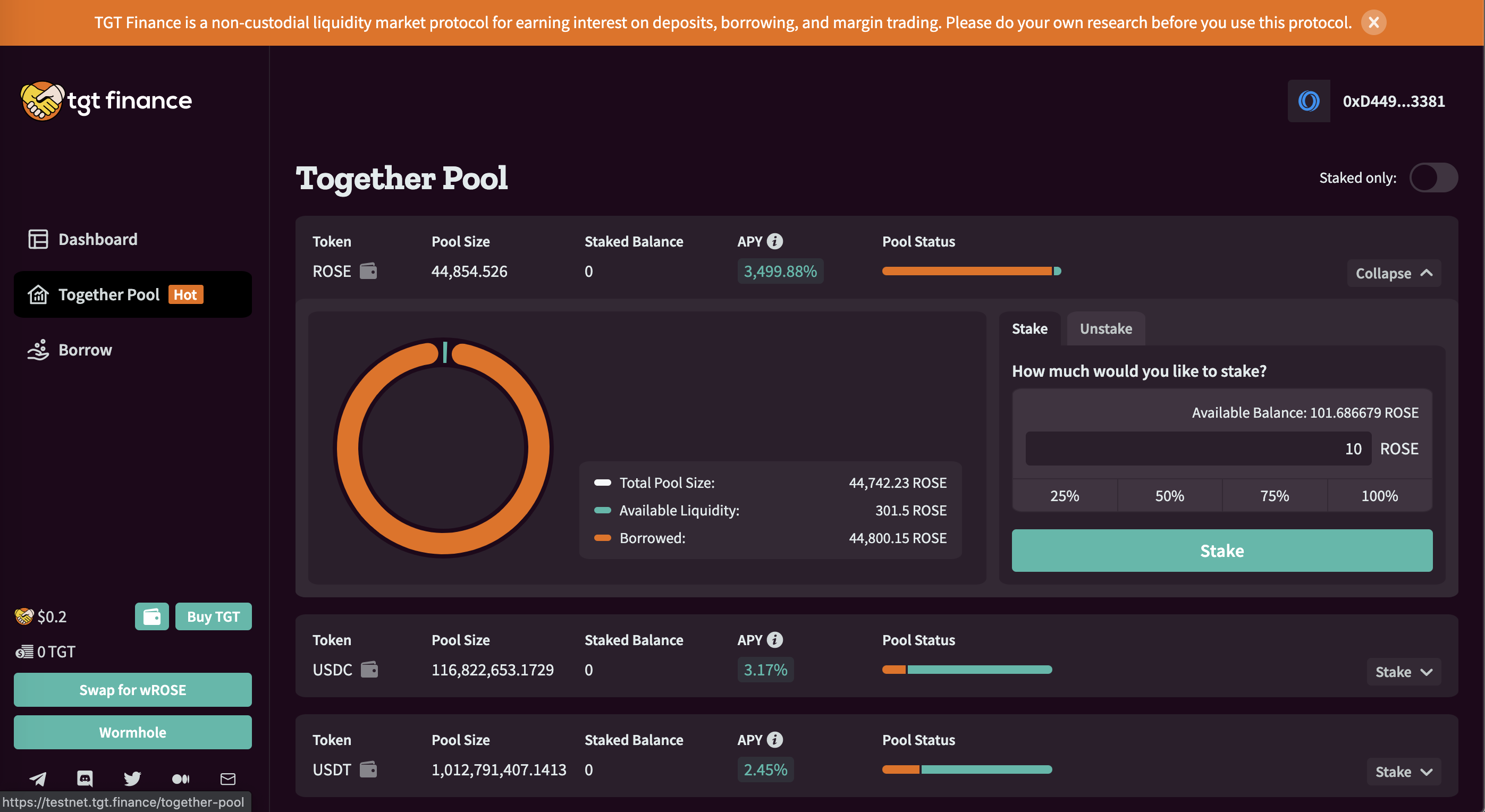Click the Telegram icon in sidebar footer
The width and height of the screenshot is (1485, 812).
[x=38, y=779]
